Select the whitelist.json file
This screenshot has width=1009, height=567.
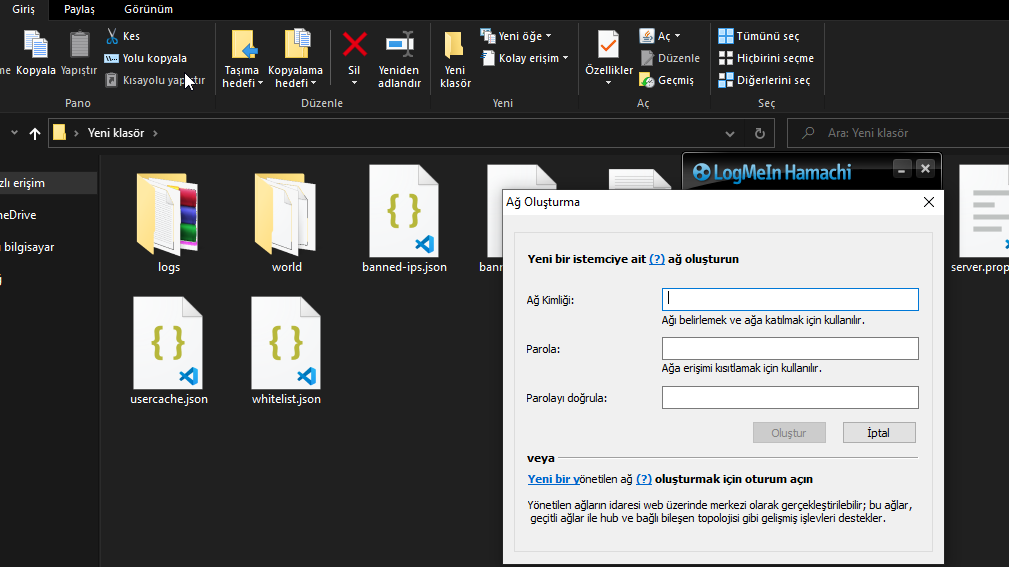click(x=286, y=351)
